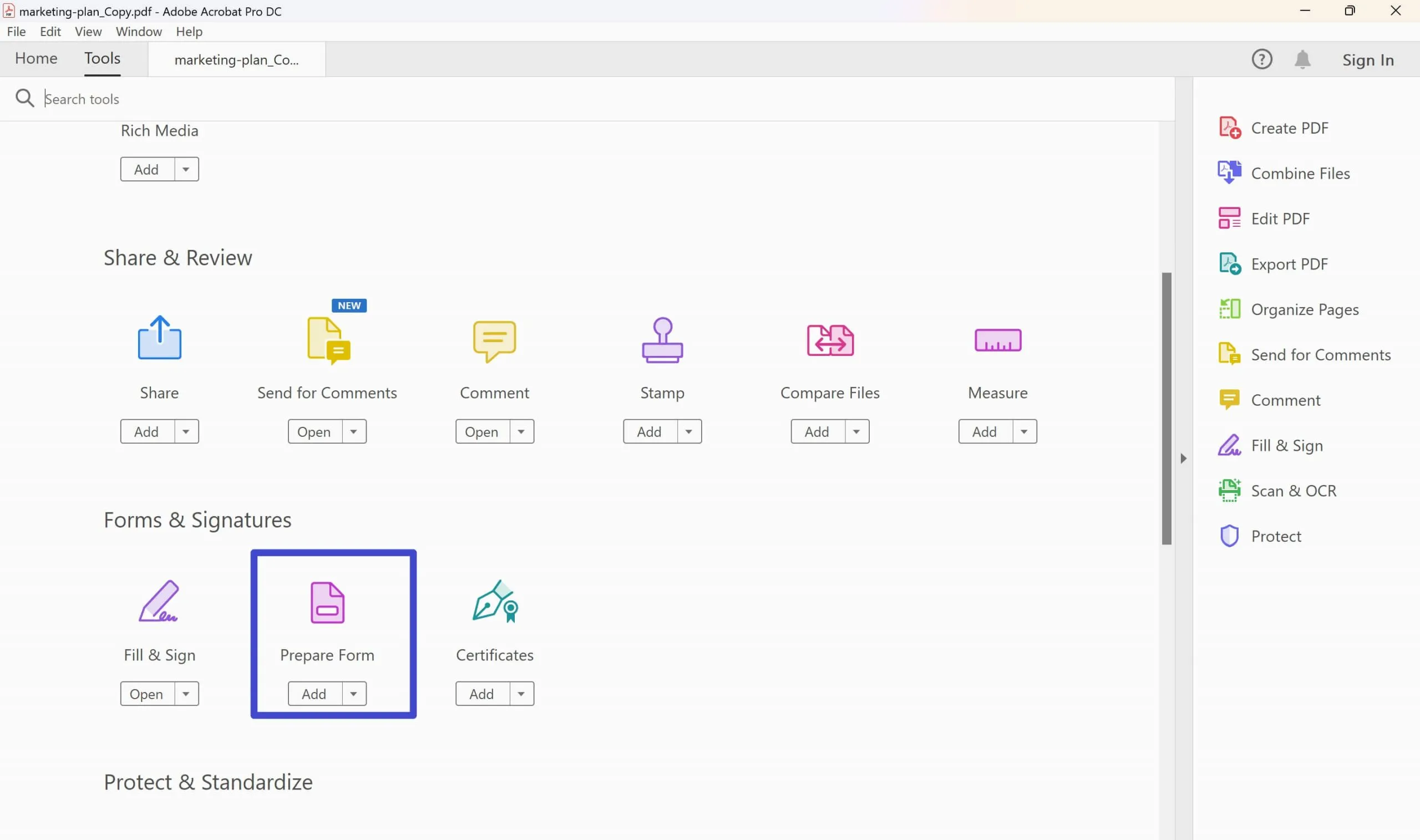Expand the Send for Comments dropdown
Image resolution: width=1420 pixels, height=840 pixels.
(x=353, y=431)
